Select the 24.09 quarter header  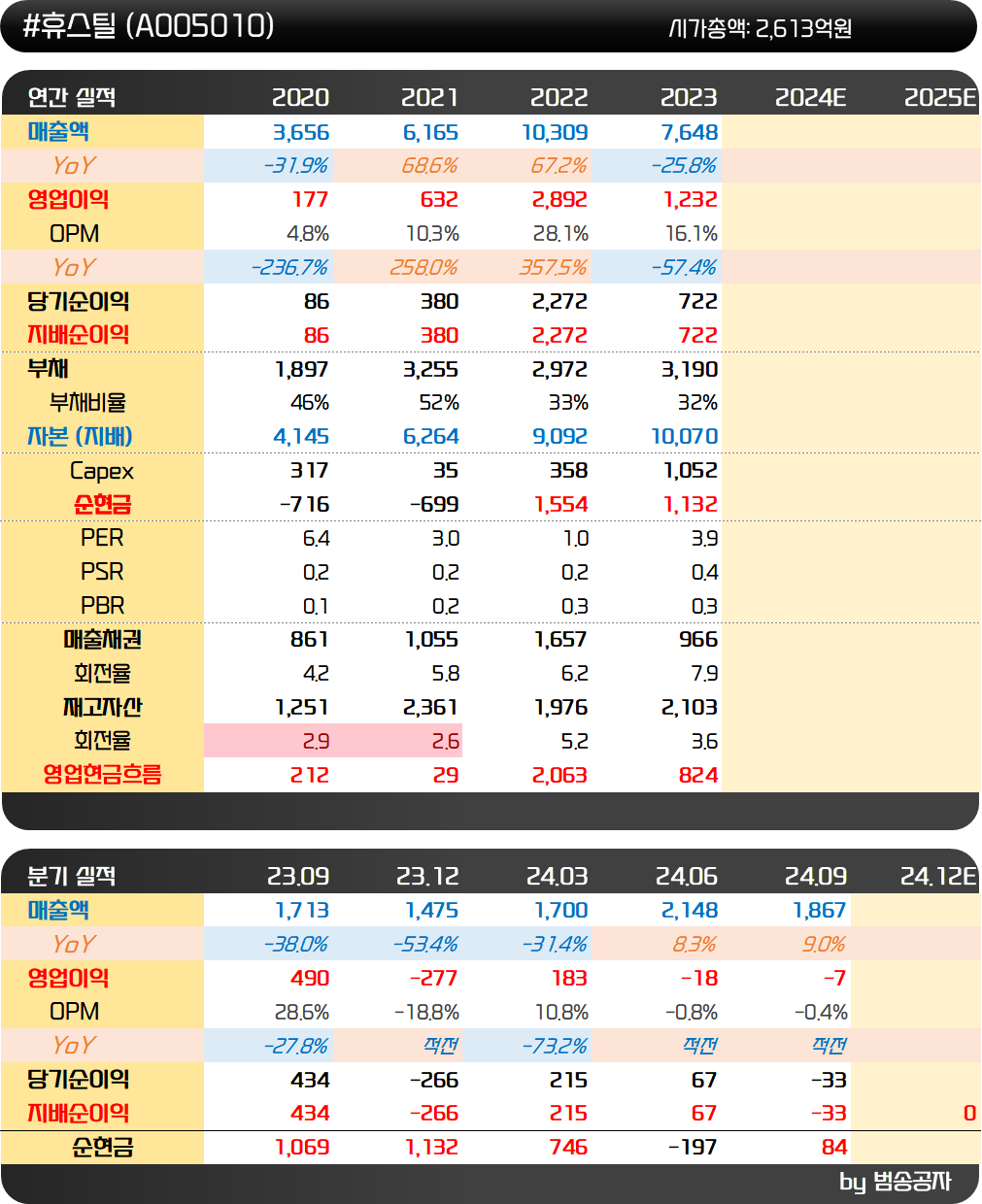816,876
